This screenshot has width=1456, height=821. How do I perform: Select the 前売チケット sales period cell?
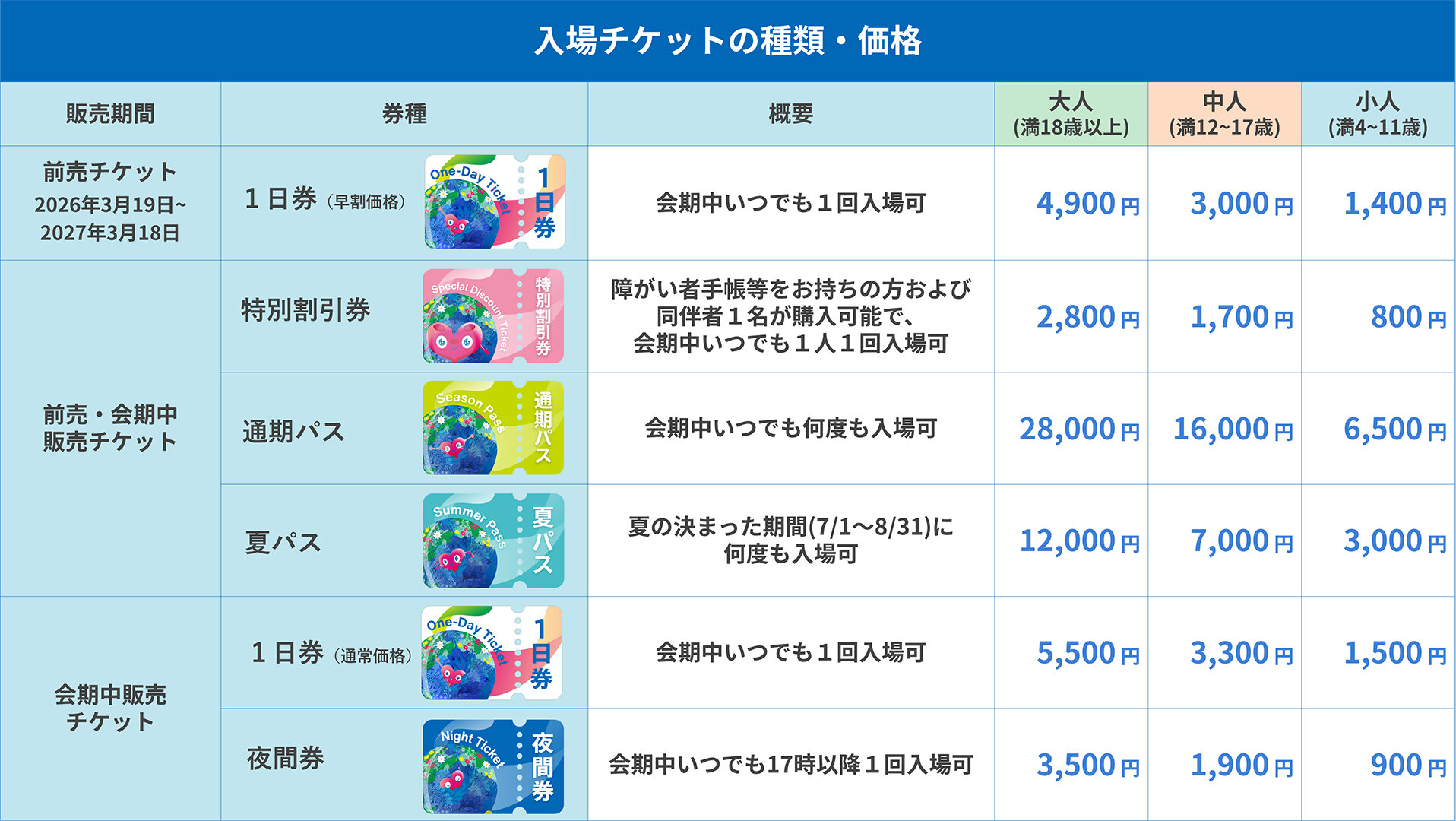(110, 202)
